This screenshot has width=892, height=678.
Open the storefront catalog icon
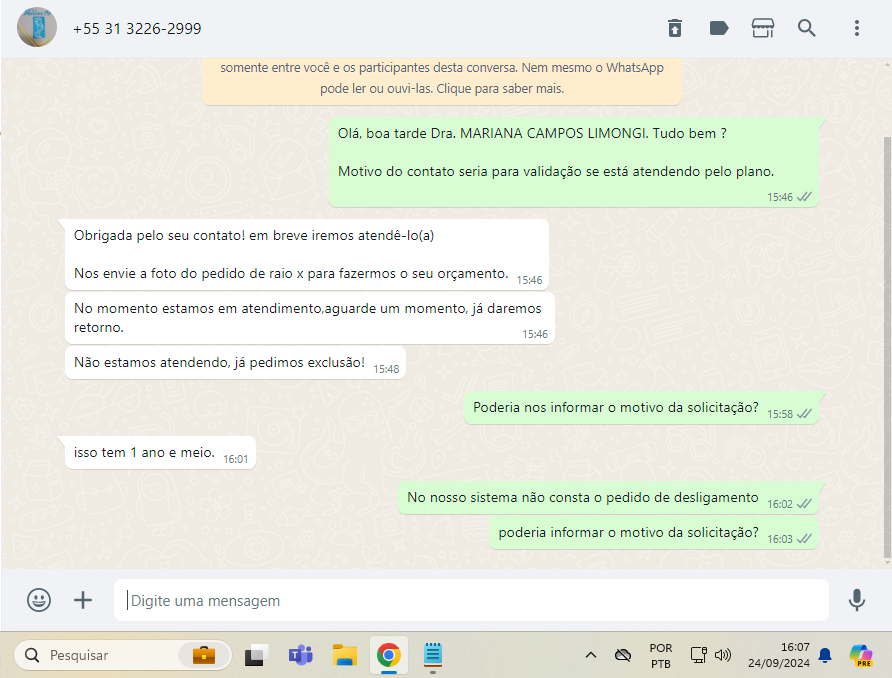coord(763,28)
